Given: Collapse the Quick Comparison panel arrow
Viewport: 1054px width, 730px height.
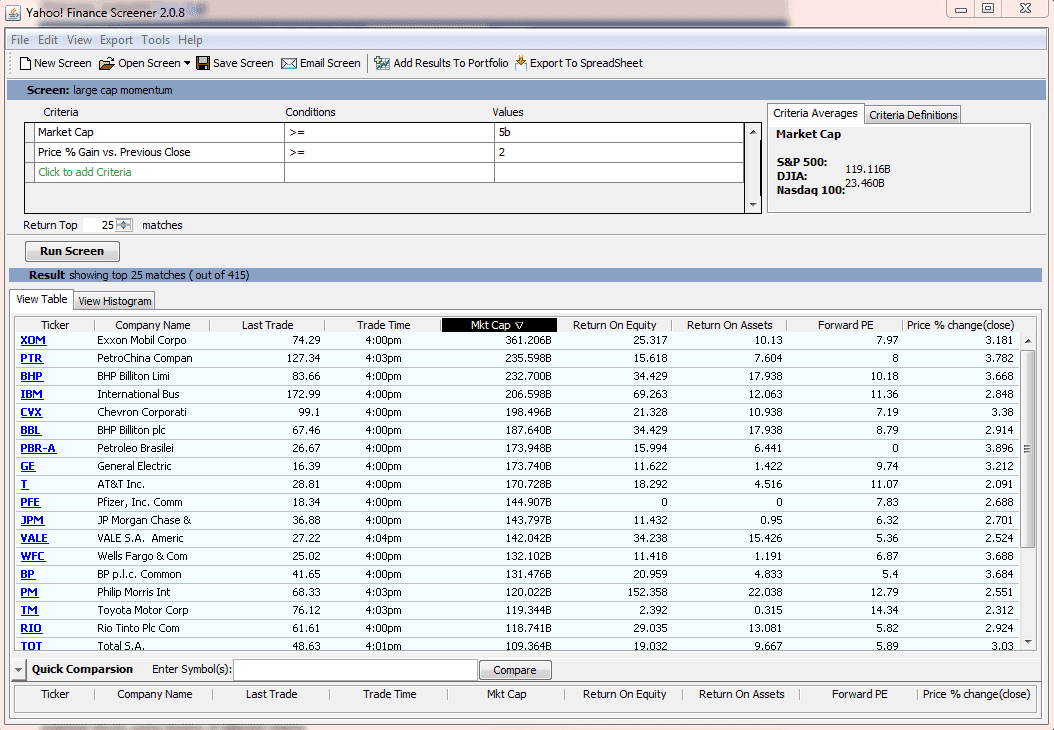Looking at the screenshot, I should (19, 670).
